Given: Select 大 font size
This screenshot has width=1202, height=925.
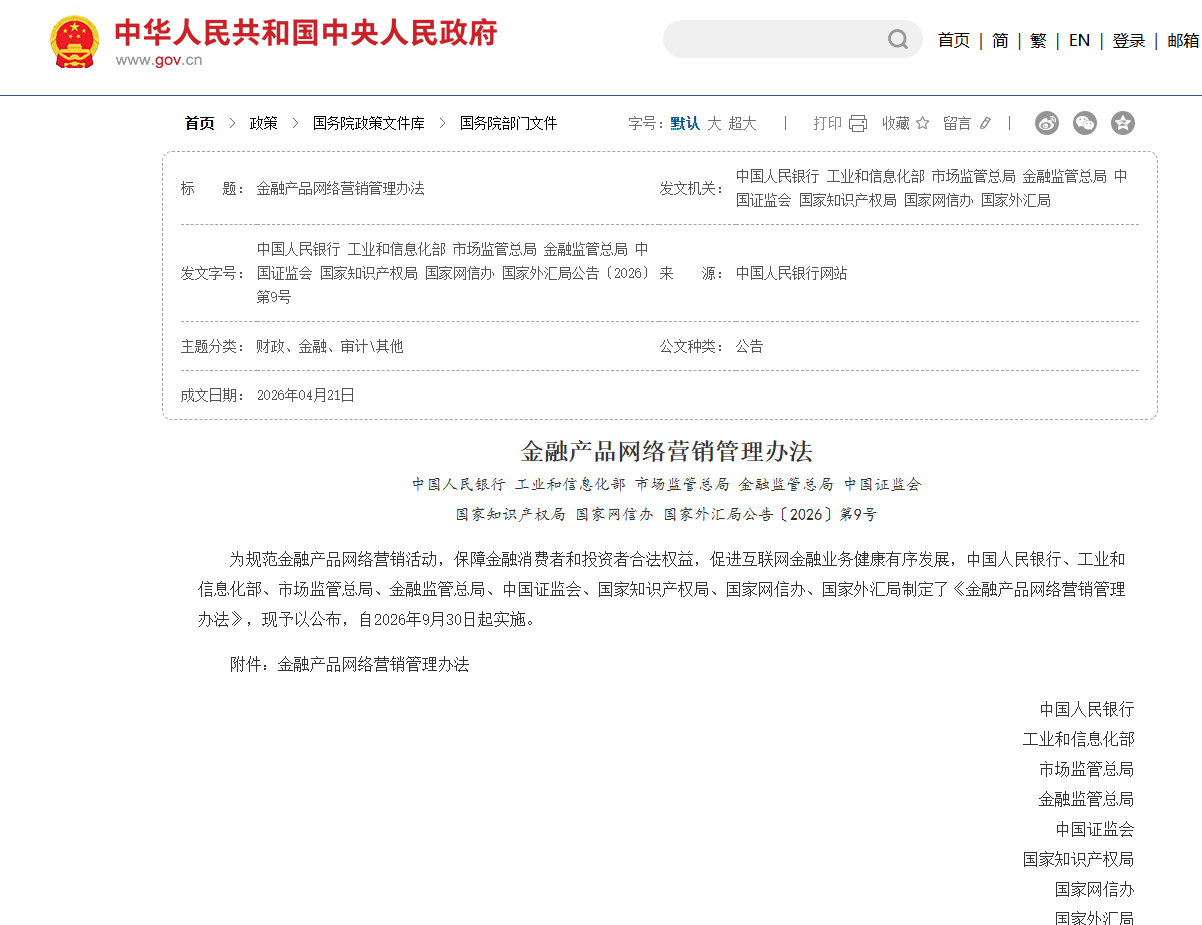Looking at the screenshot, I should click(714, 123).
